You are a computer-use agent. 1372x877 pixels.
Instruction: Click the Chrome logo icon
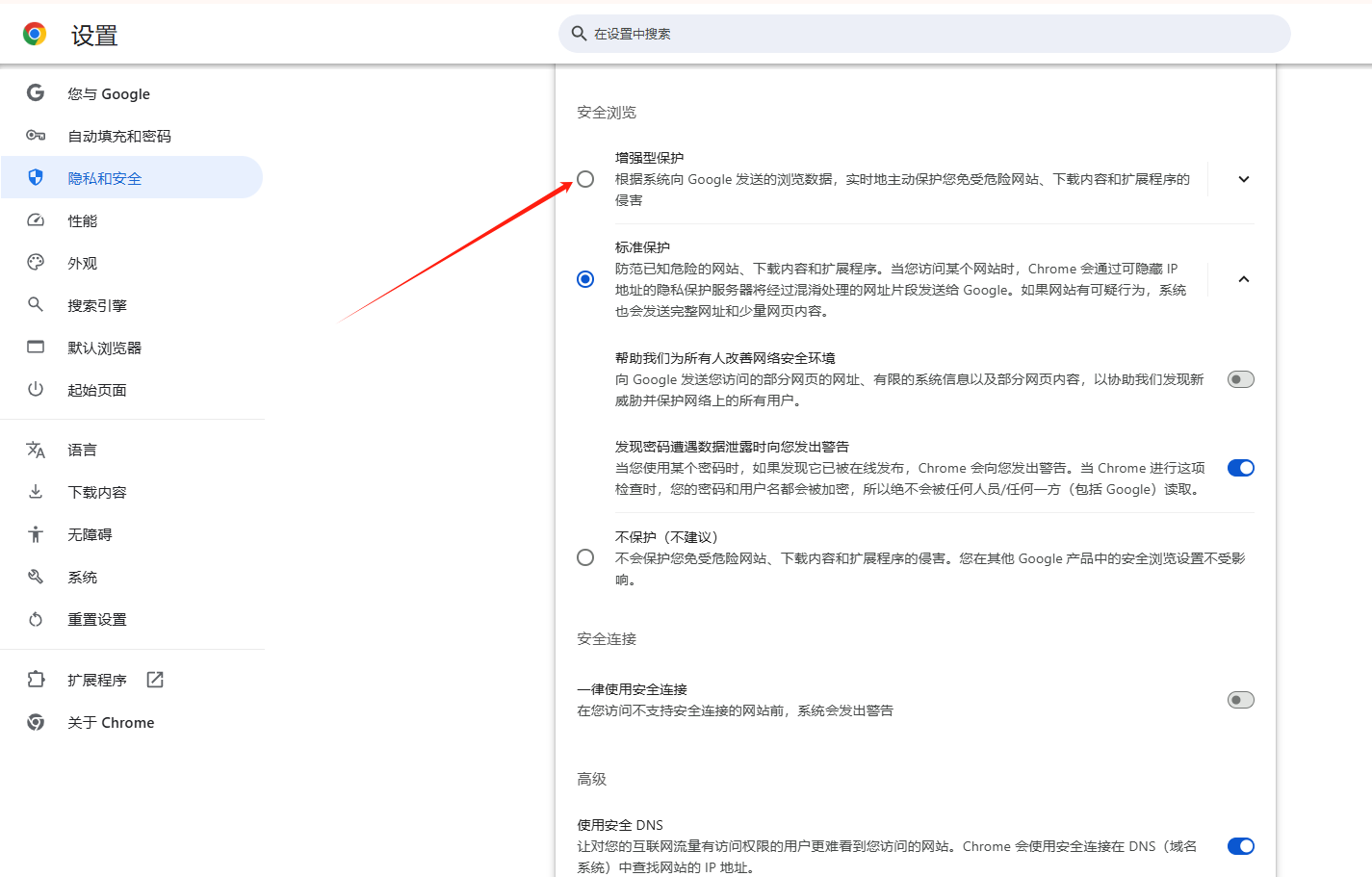pos(35,35)
